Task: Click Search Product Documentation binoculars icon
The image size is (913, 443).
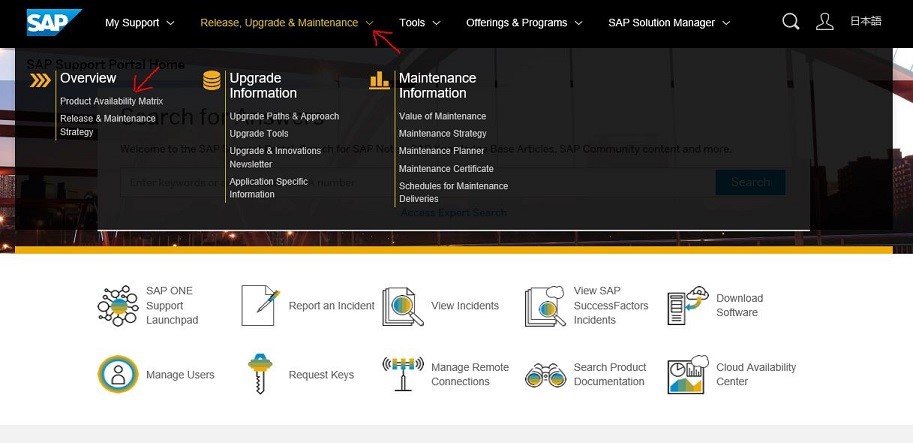Action: pos(545,375)
